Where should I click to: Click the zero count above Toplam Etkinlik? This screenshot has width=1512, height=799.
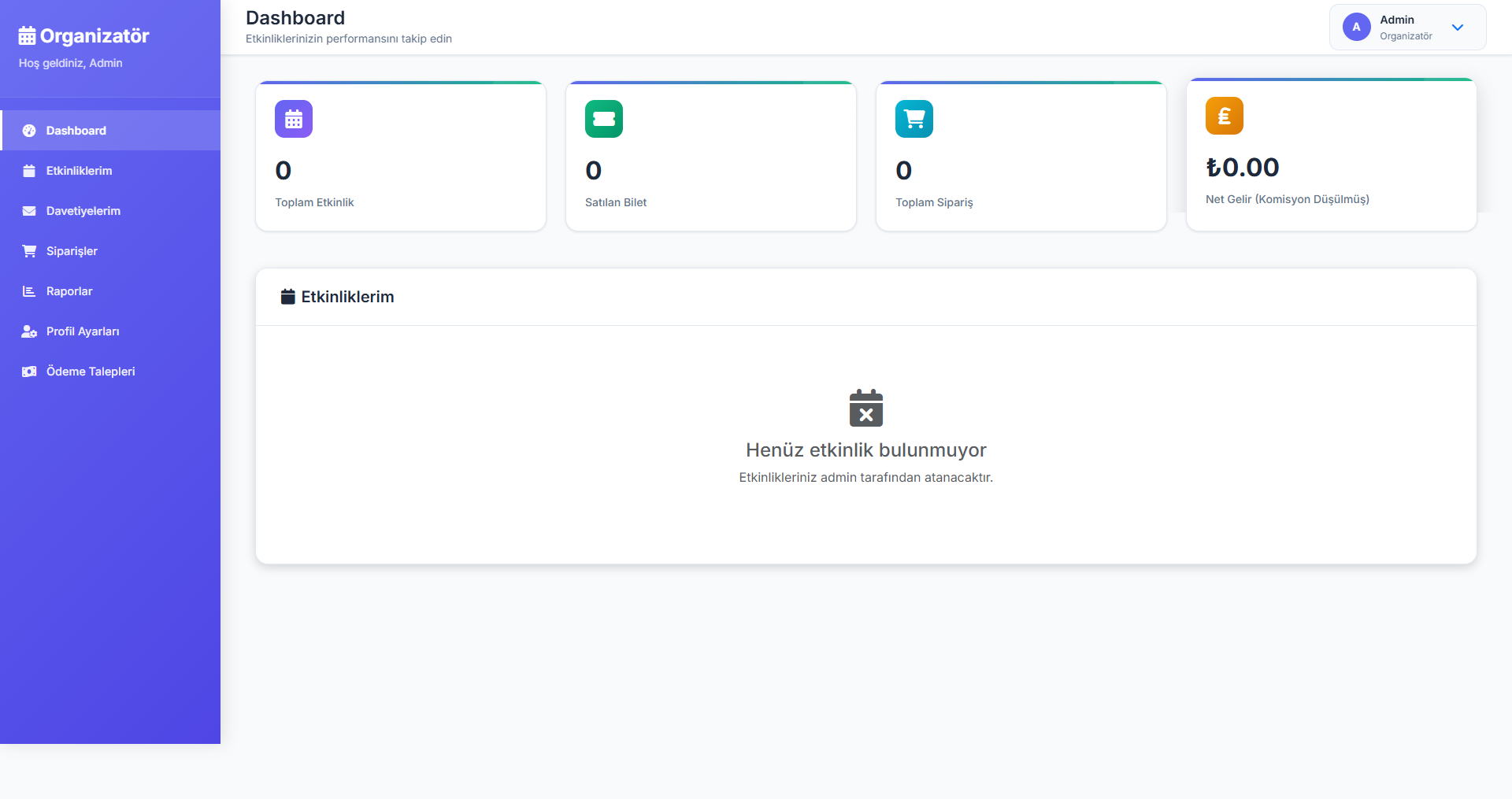[x=283, y=170]
